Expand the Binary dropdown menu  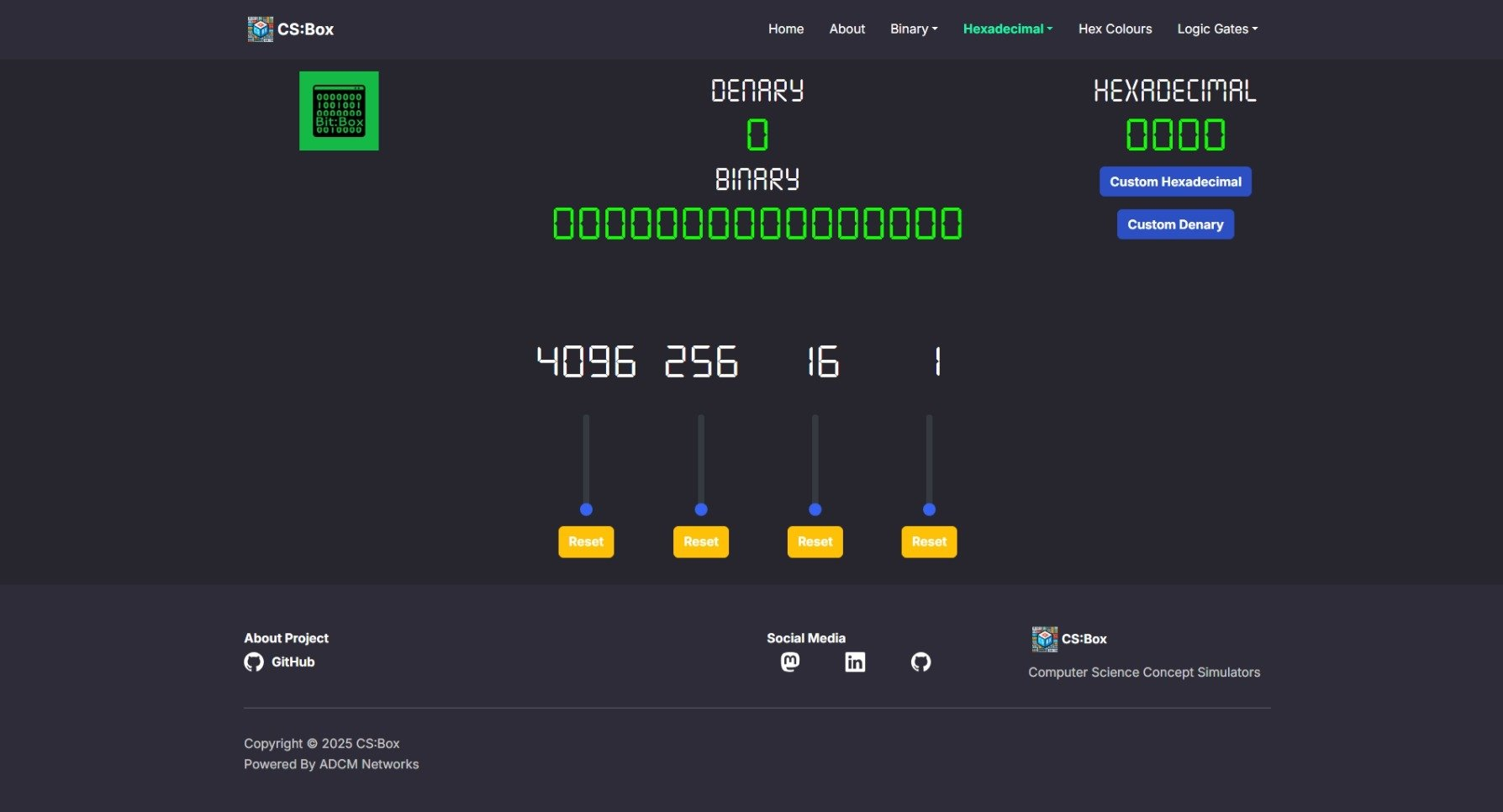913,29
